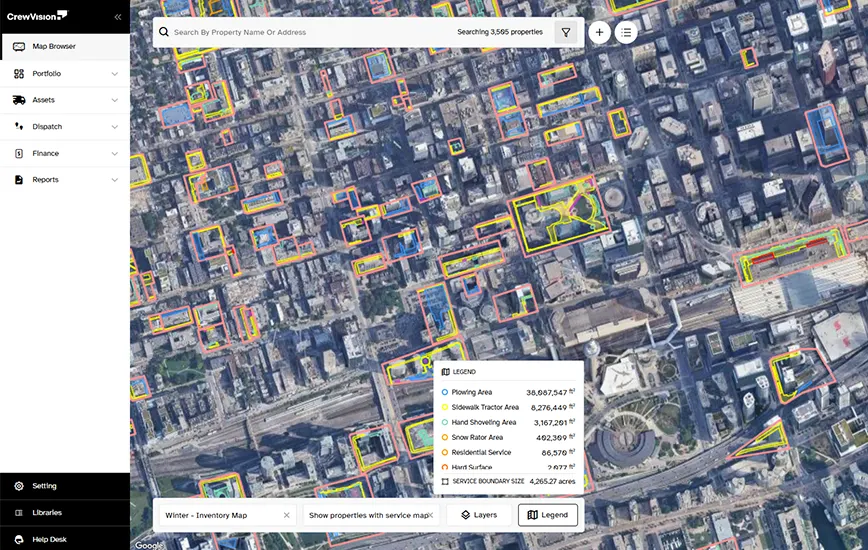Image resolution: width=868 pixels, height=550 pixels.
Task: Open the Assets menu item
Action: tap(65, 100)
